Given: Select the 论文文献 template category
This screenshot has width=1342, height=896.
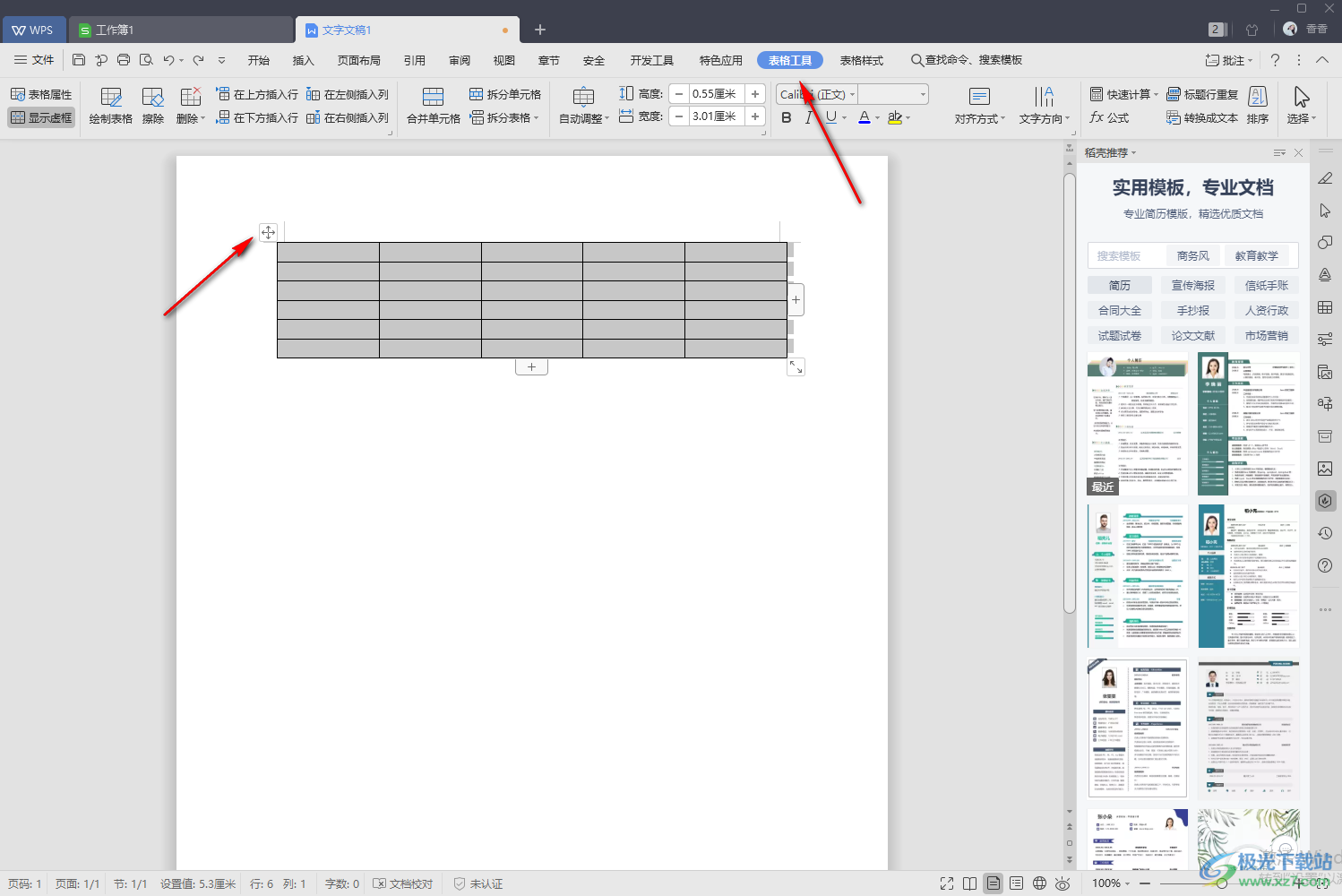Looking at the screenshot, I should point(1193,335).
